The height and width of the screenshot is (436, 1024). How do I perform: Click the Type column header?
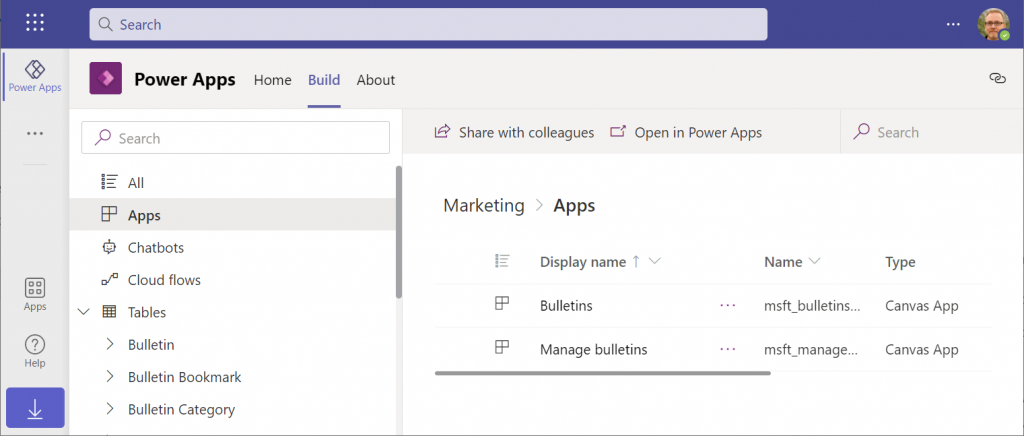[901, 262]
